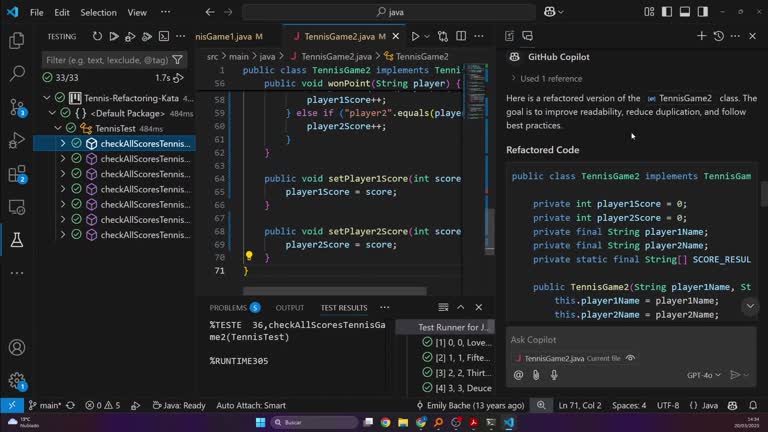Open run options dropdown beside run button
Viewport: 768px width, 432px height.
click(427, 36)
